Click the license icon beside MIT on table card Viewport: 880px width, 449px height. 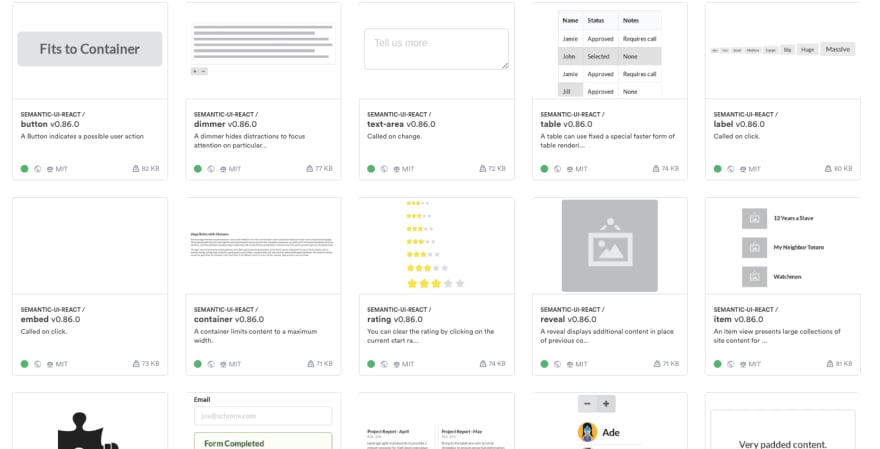[570, 169]
